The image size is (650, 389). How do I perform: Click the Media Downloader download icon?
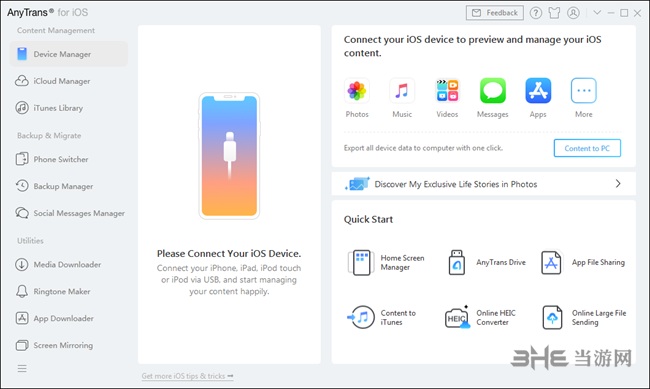[x=22, y=265]
